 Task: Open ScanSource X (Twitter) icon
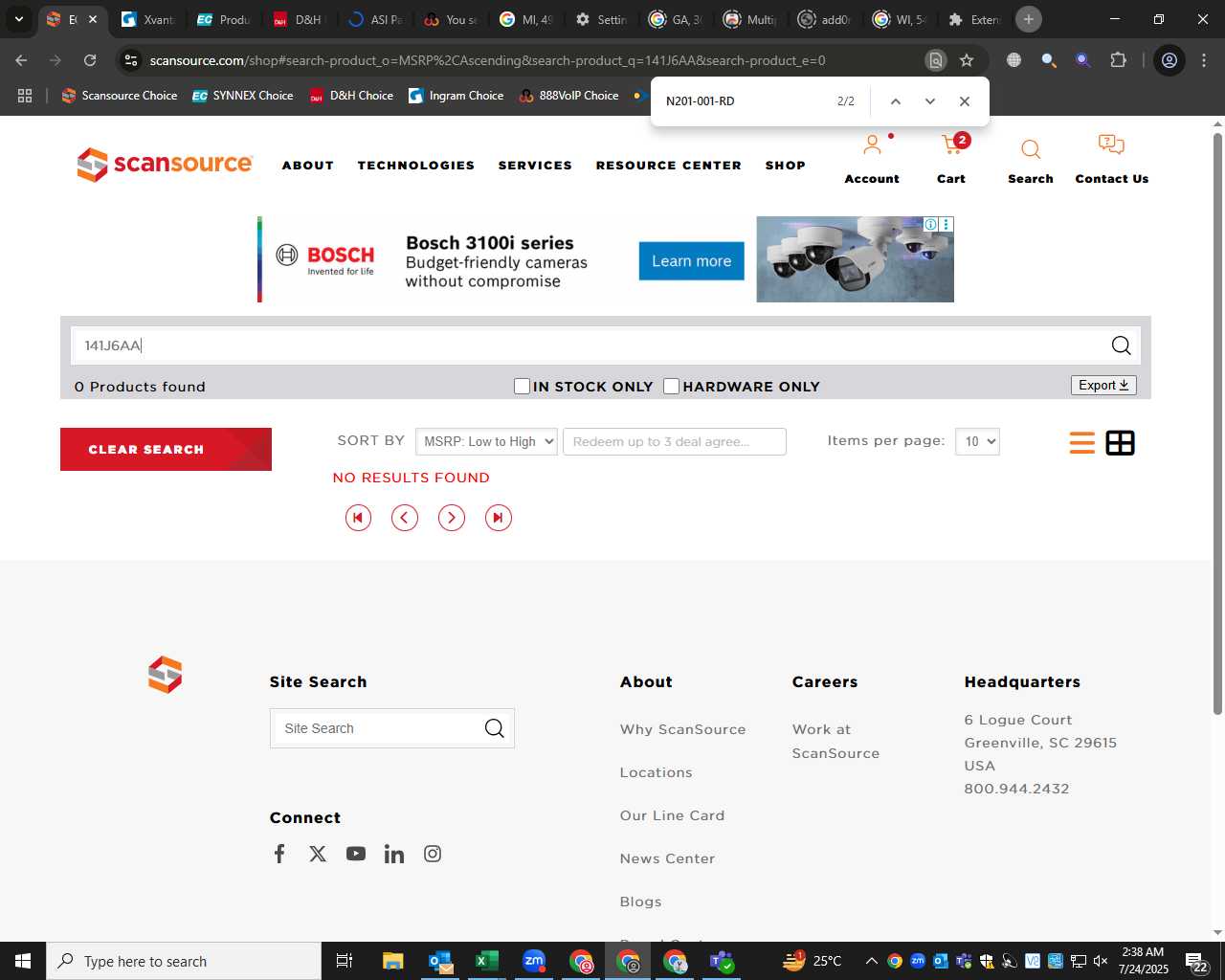click(318, 854)
